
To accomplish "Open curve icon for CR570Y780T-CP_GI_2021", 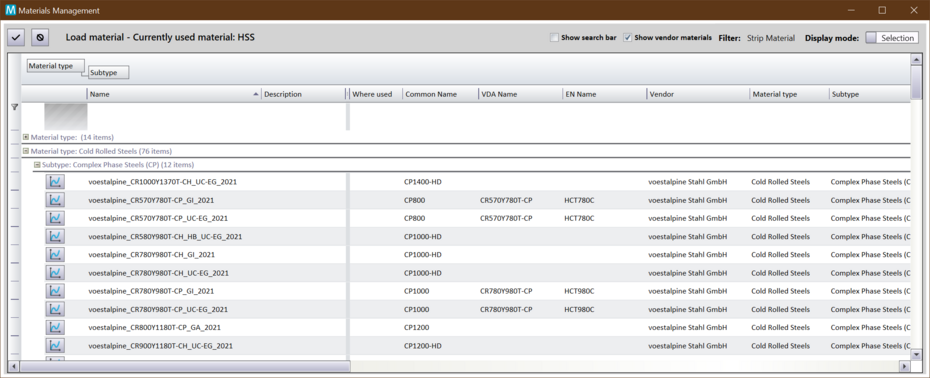I will coord(55,200).
